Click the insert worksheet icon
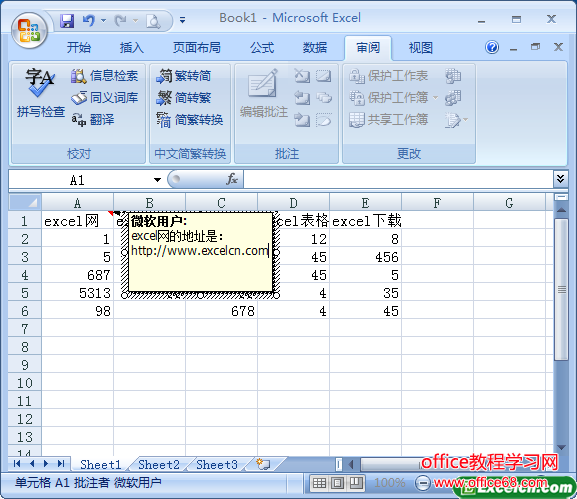 (x=263, y=464)
